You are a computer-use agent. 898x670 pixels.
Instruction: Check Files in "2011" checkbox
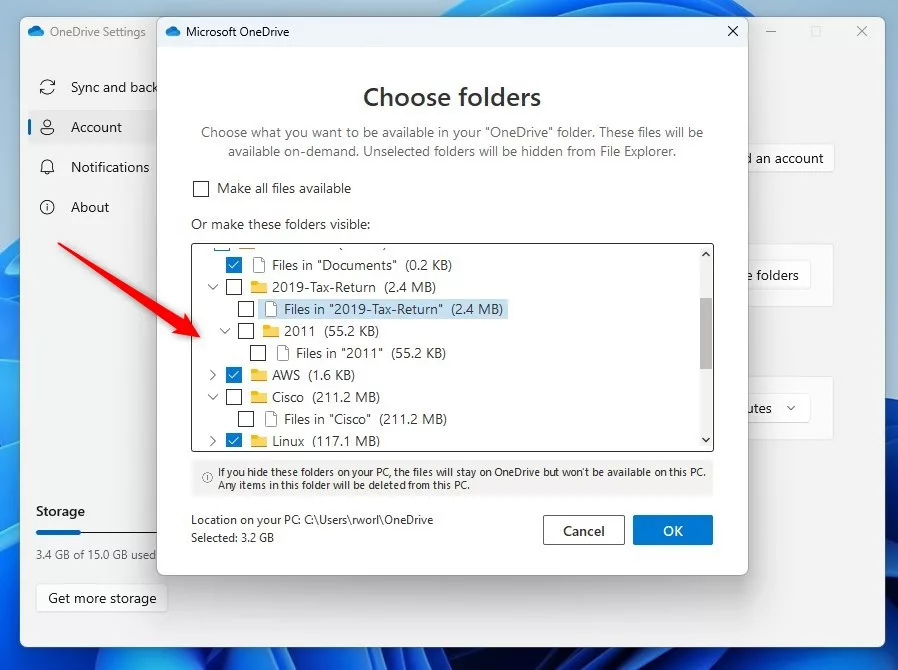(258, 353)
